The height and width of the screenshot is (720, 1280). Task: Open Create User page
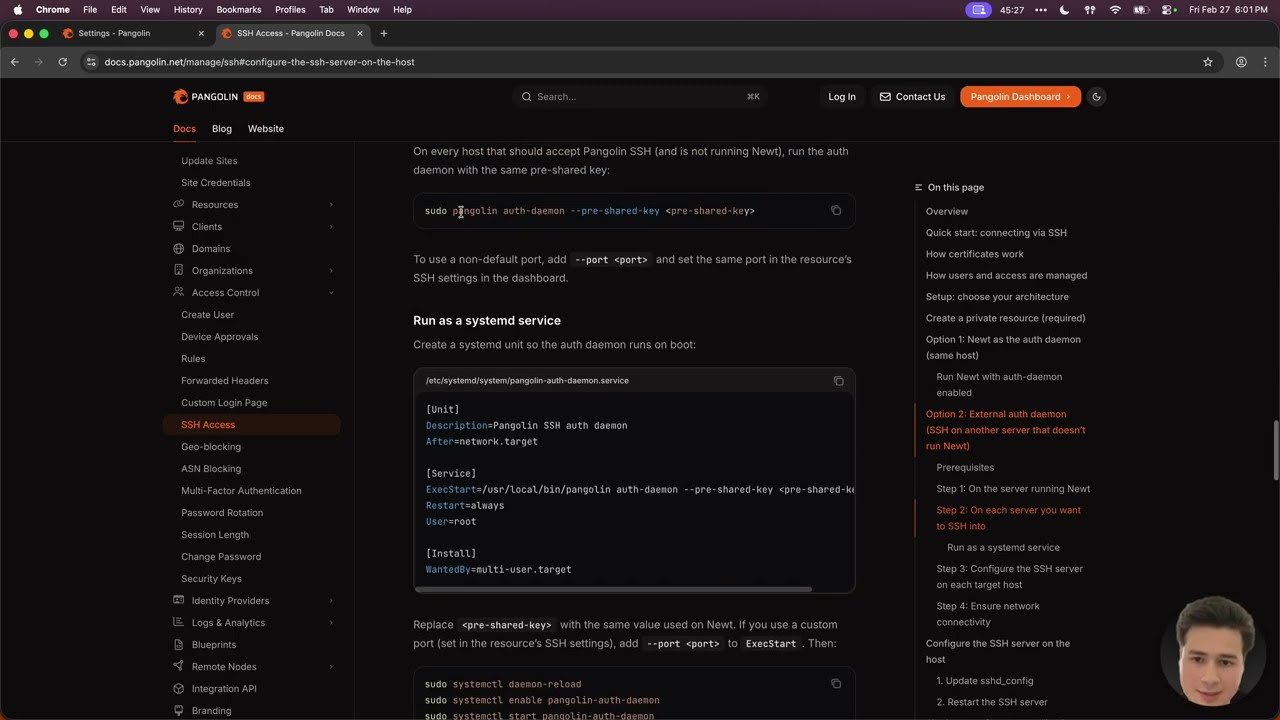[207, 315]
